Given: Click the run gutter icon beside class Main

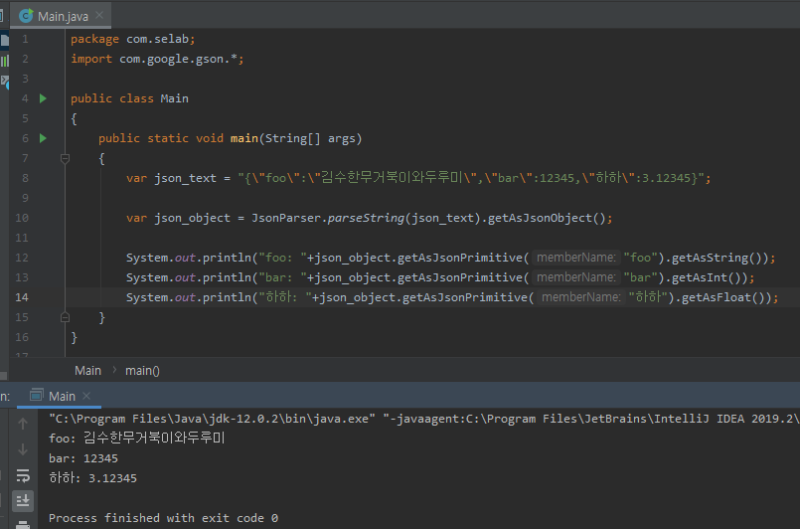Looking at the screenshot, I should pos(43,99).
